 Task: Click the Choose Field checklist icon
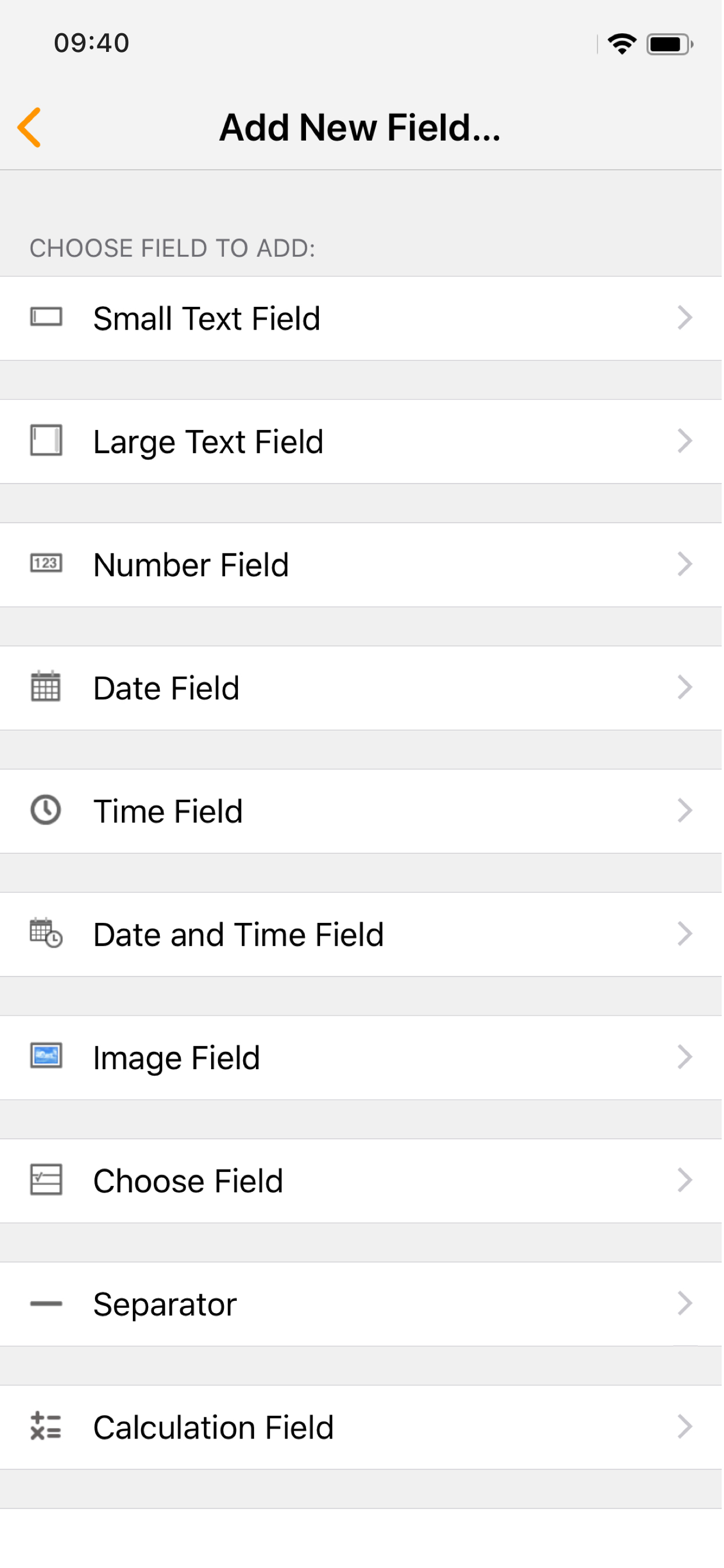pyautogui.click(x=46, y=1180)
